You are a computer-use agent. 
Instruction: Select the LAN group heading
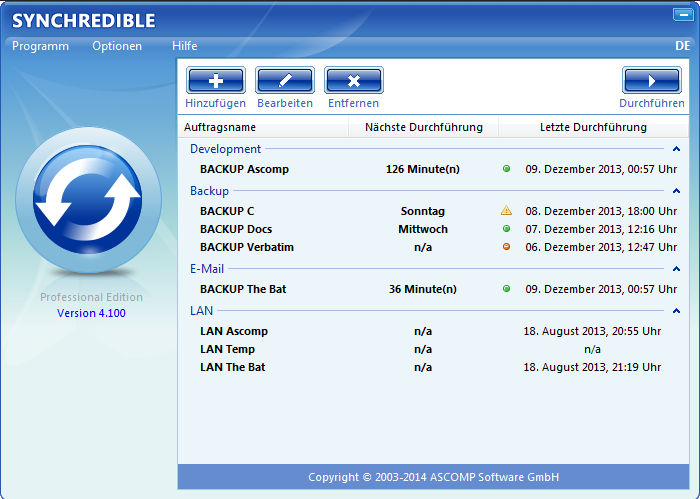(x=201, y=311)
